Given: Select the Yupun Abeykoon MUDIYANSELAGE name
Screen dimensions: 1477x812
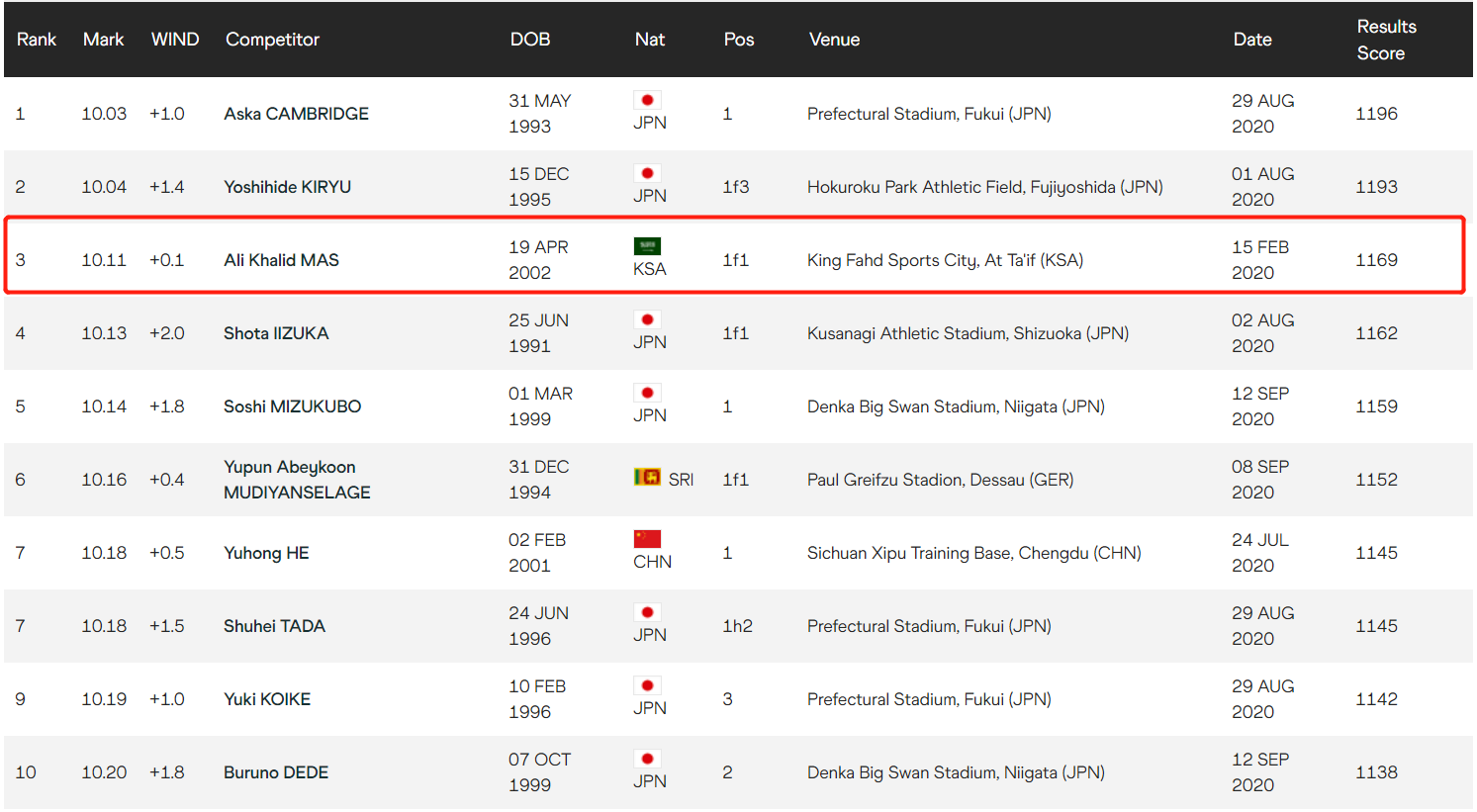Looking at the screenshot, I should pyautogui.click(x=296, y=480).
